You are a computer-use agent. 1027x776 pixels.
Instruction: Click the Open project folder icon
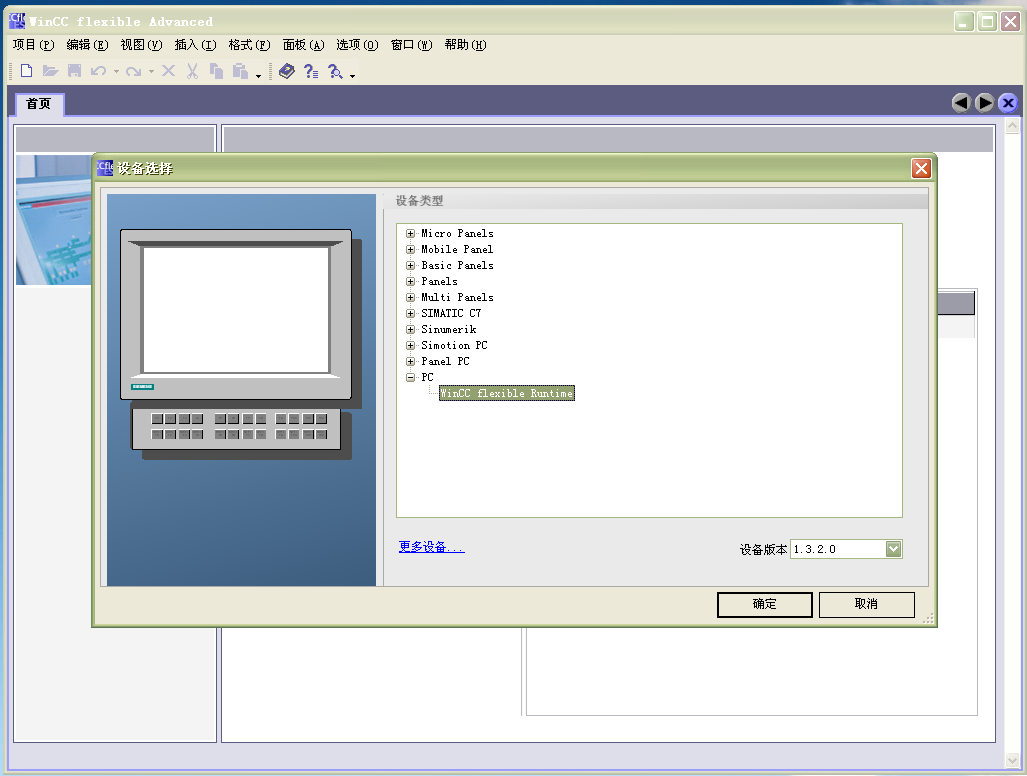pyautogui.click(x=50, y=71)
